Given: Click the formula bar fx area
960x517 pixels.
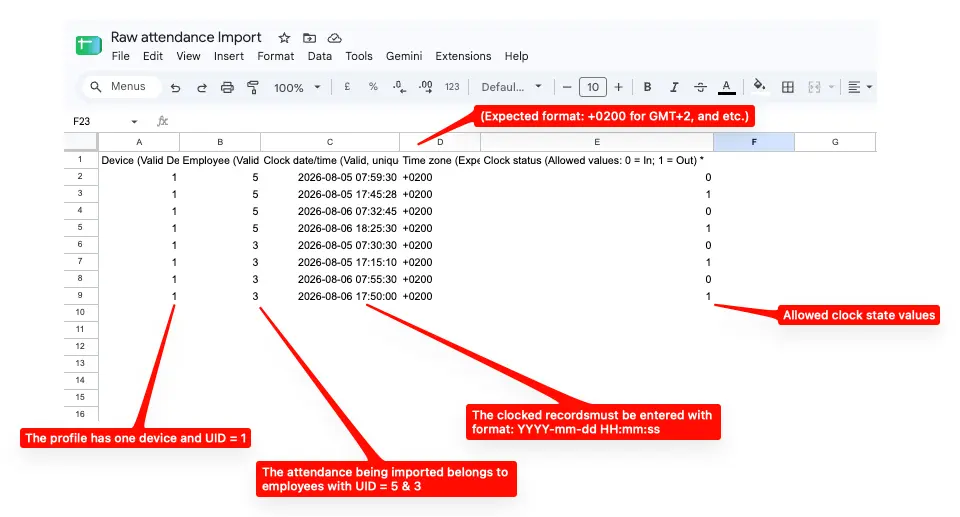Looking at the screenshot, I should [162, 121].
